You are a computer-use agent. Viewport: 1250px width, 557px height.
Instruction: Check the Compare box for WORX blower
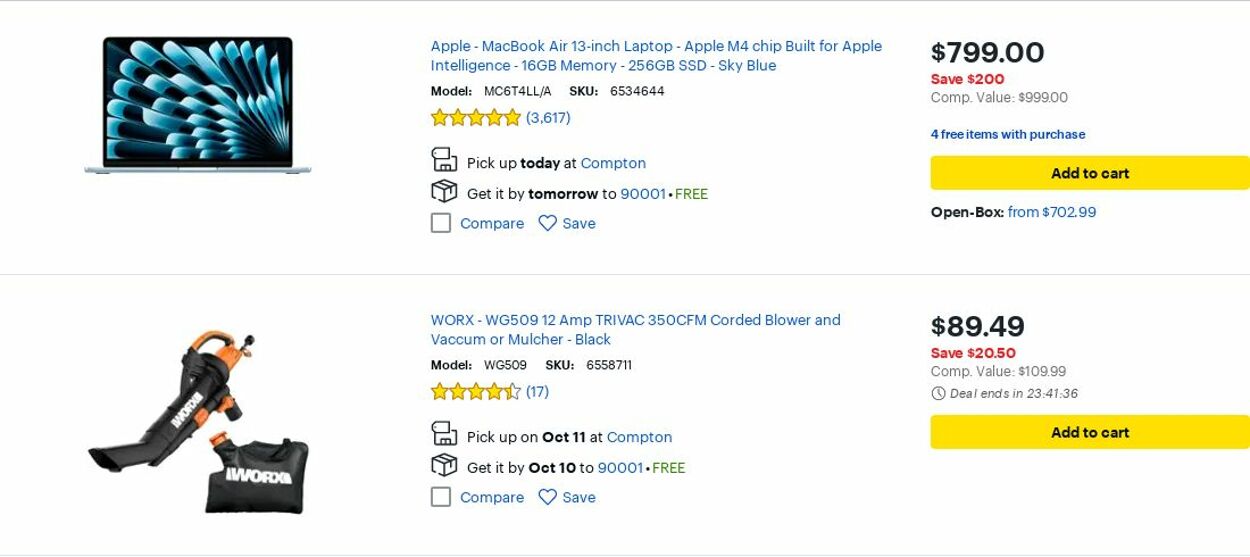pos(441,497)
